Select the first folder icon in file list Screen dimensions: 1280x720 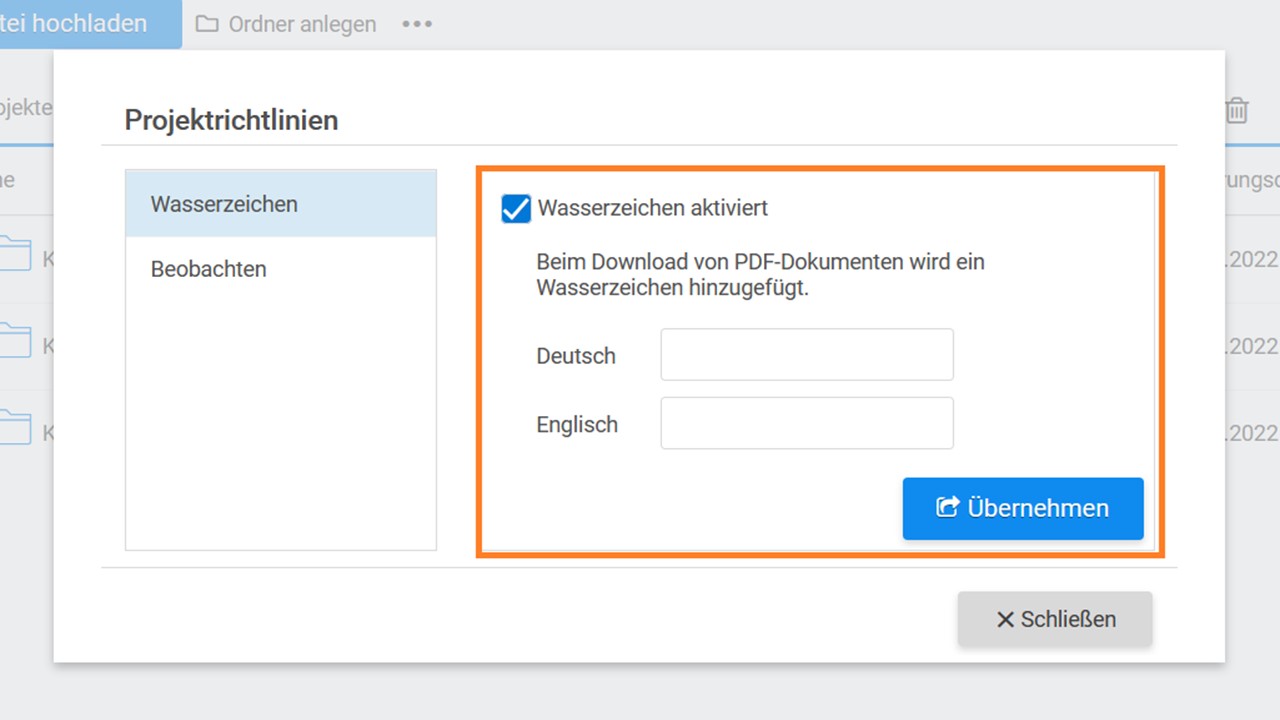coord(14,254)
